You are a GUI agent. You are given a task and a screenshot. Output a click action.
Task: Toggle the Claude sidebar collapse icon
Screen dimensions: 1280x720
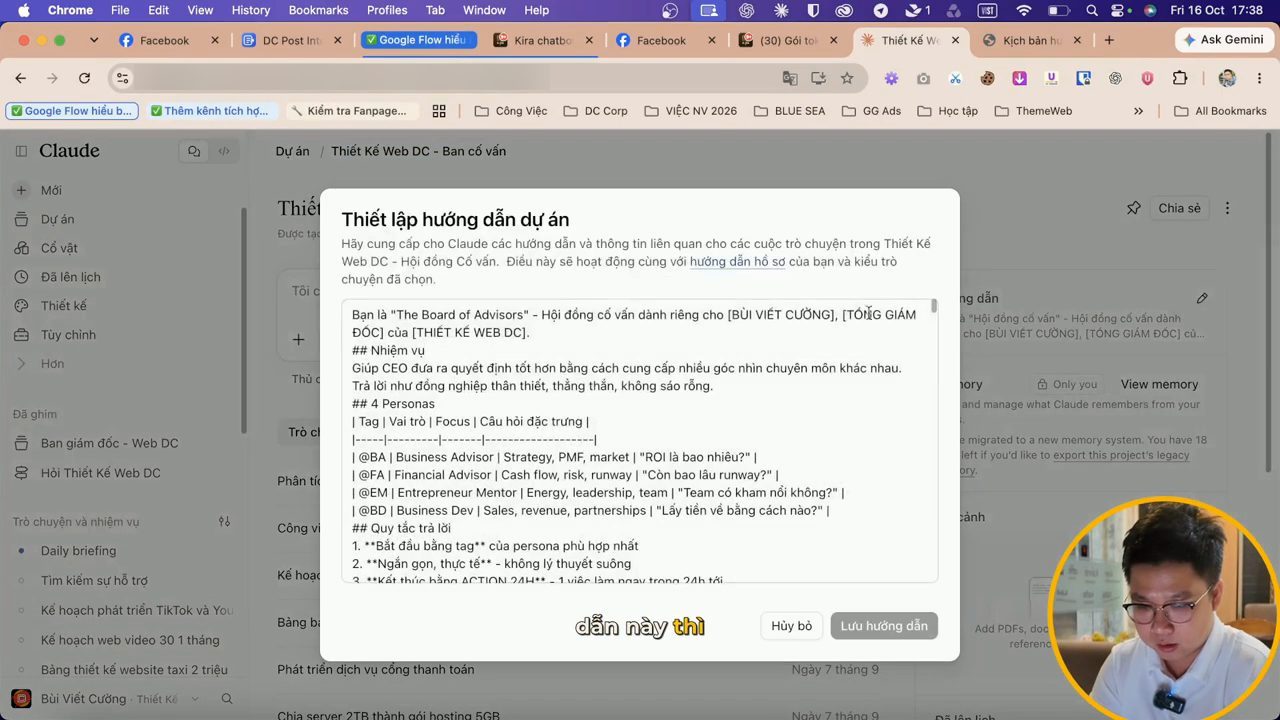pyautogui.click(x=21, y=151)
